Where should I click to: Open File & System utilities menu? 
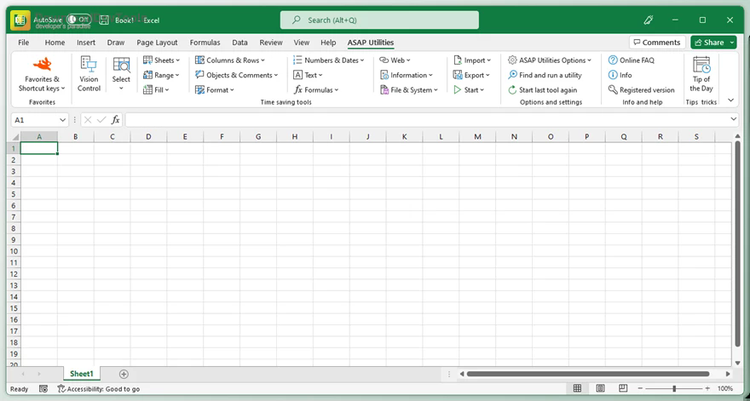(x=408, y=90)
